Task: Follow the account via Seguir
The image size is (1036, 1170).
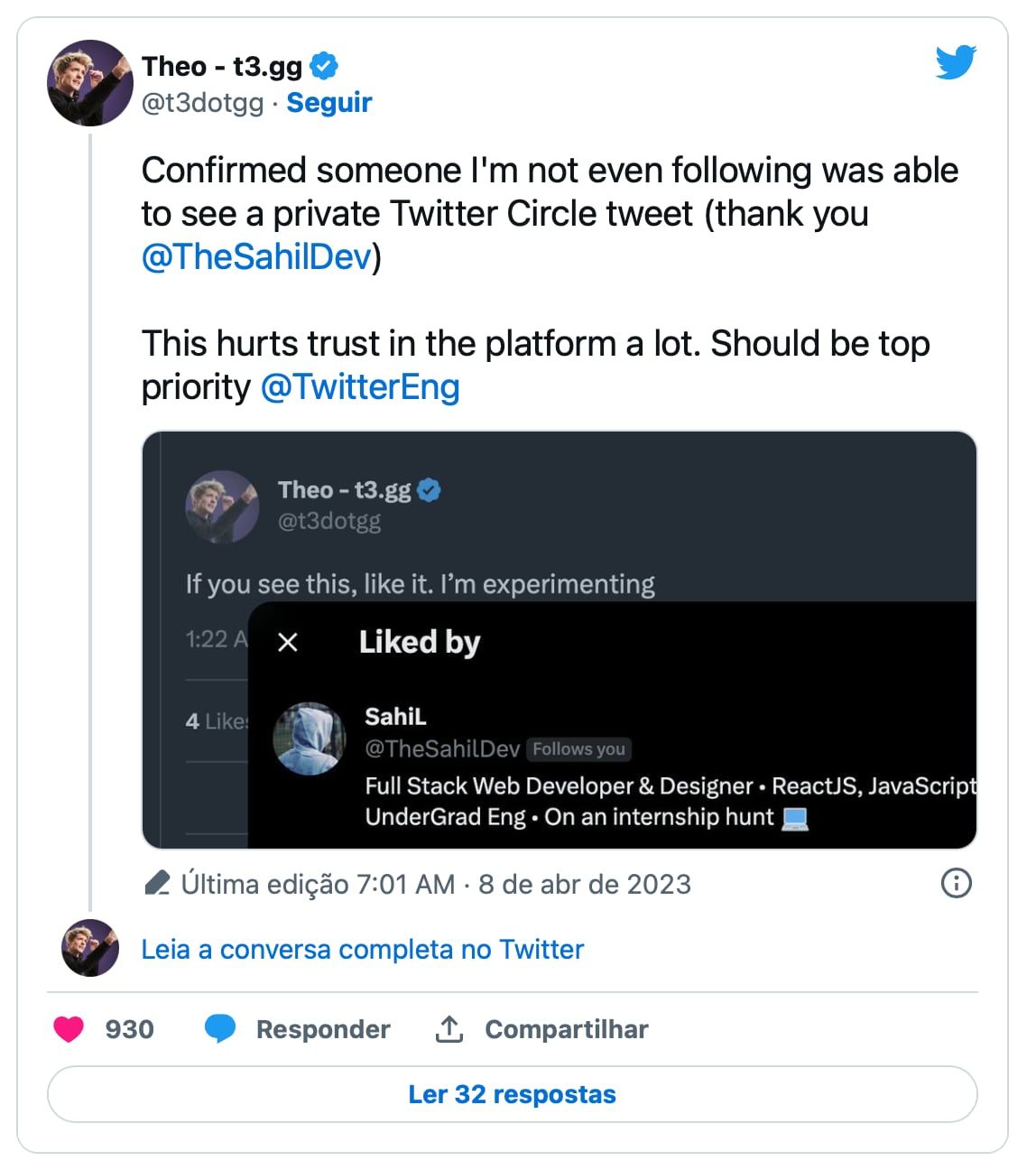Action: (328, 103)
